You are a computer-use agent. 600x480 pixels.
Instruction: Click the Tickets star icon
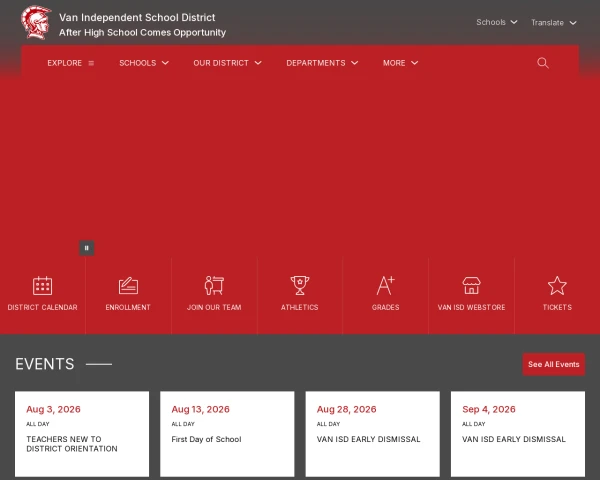click(x=557, y=286)
